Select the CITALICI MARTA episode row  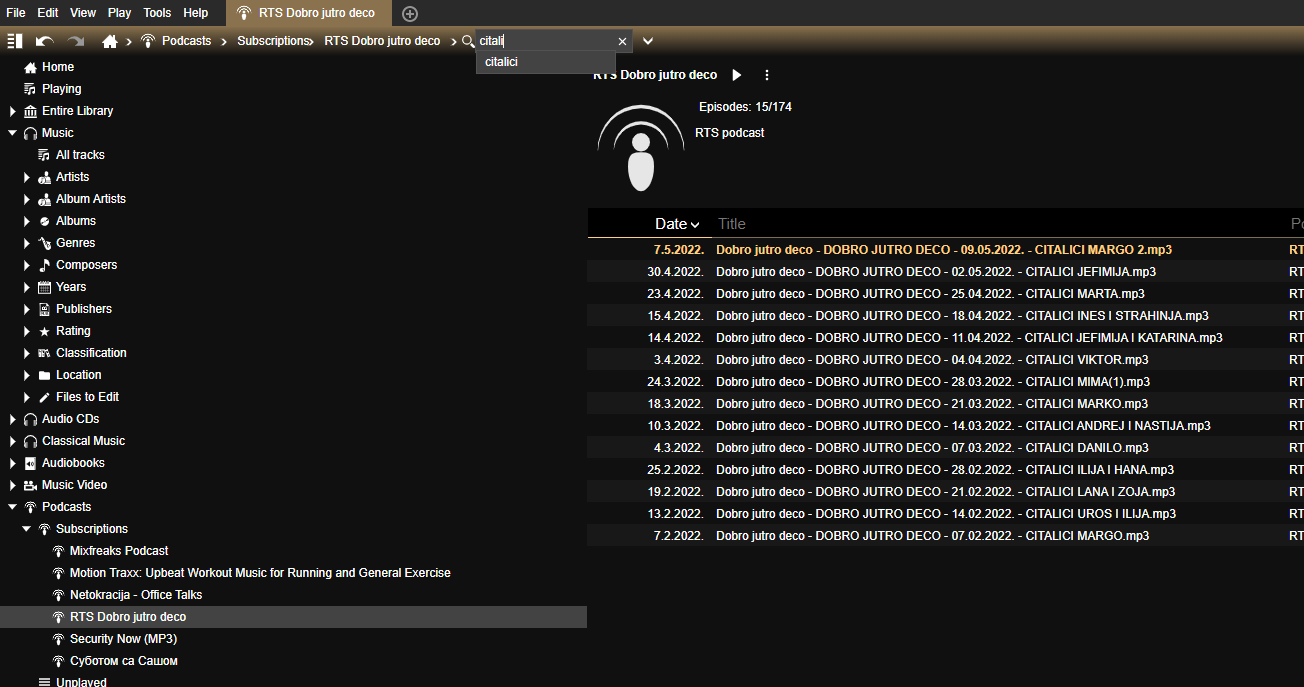click(x=930, y=294)
